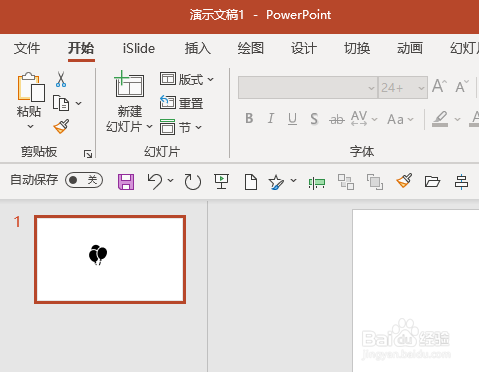Click the Undo arrow icon
The image size is (479, 372).
(155, 181)
